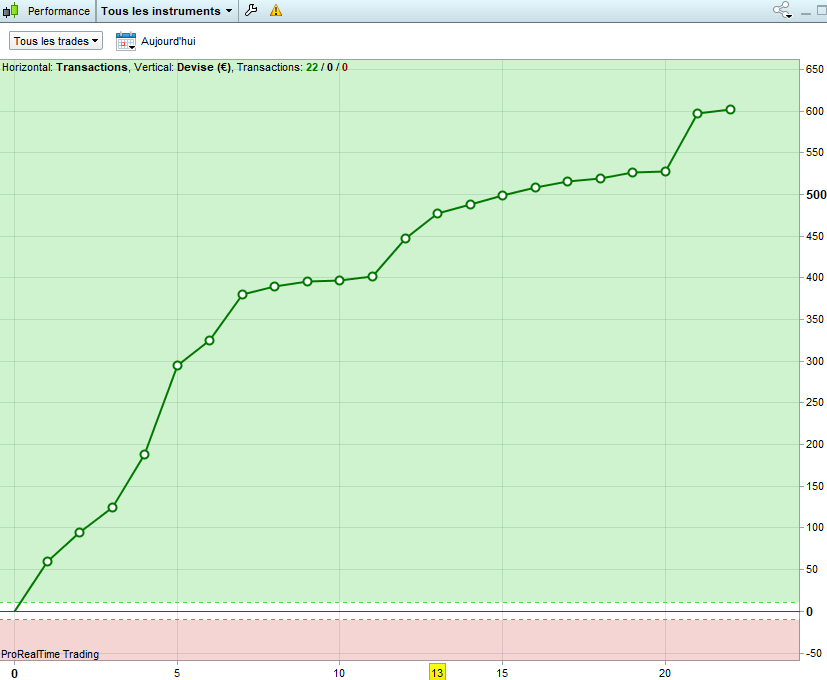Open the Tous les instruments dropdown
Viewport: 827px width, 680px height.
[167, 11]
